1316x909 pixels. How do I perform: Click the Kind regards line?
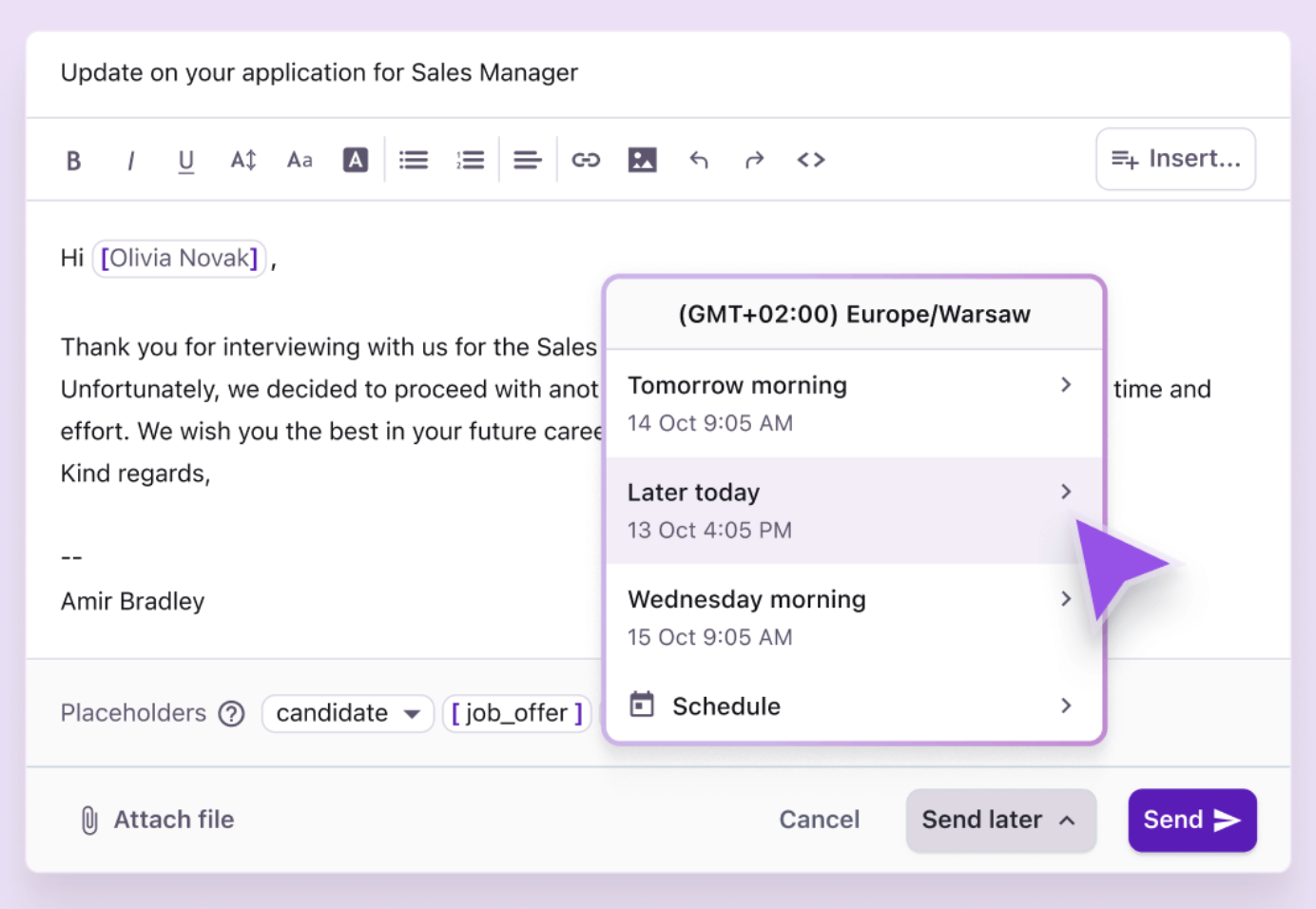point(136,474)
